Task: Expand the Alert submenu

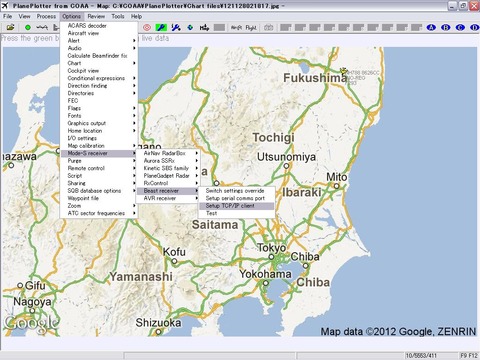Action: point(99,41)
